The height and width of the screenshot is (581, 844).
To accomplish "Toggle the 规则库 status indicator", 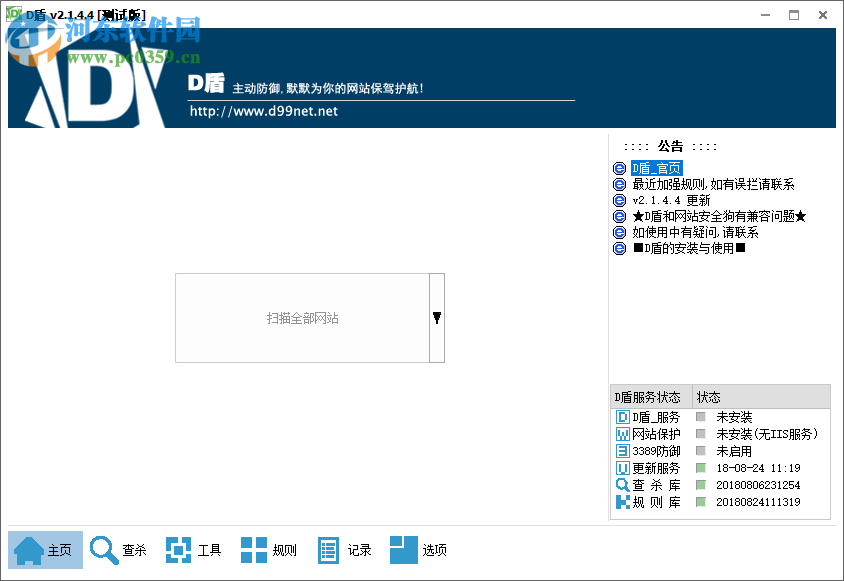I will pyautogui.click(x=701, y=500).
